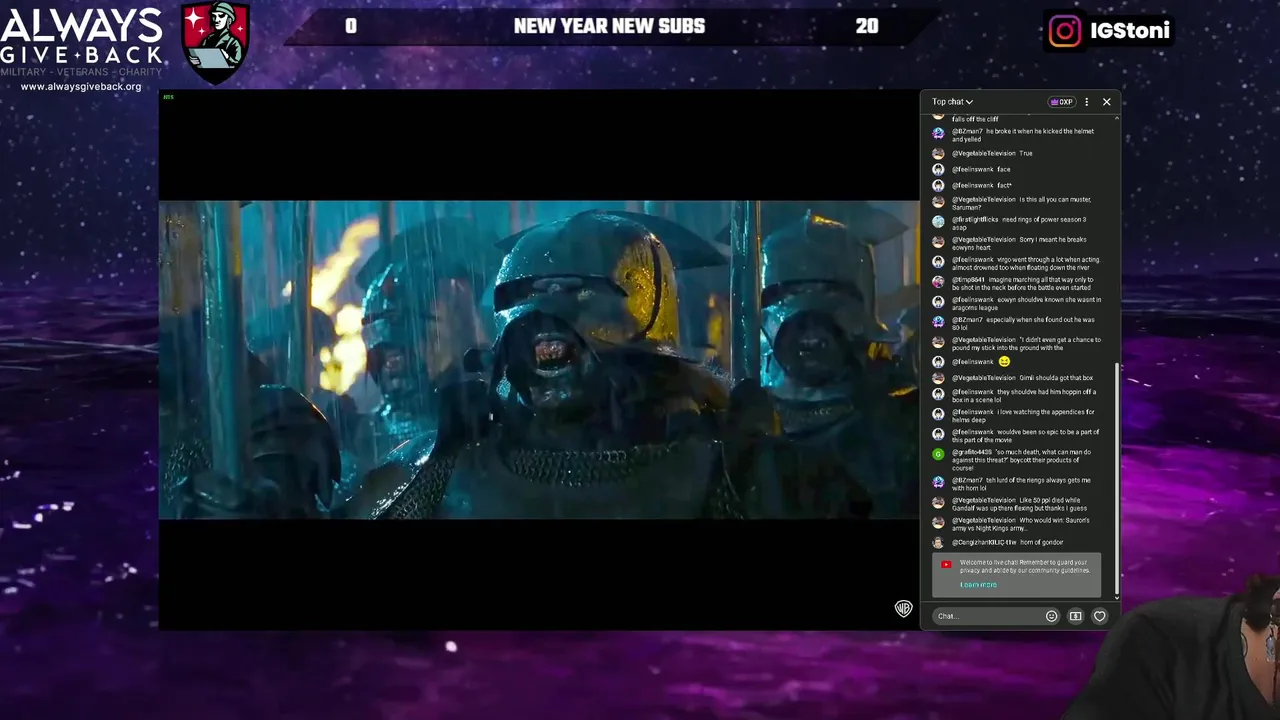The width and height of the screenshot is (1280, 720).
Task: Click the heart reaction icon
Action: pos(1100,616)
